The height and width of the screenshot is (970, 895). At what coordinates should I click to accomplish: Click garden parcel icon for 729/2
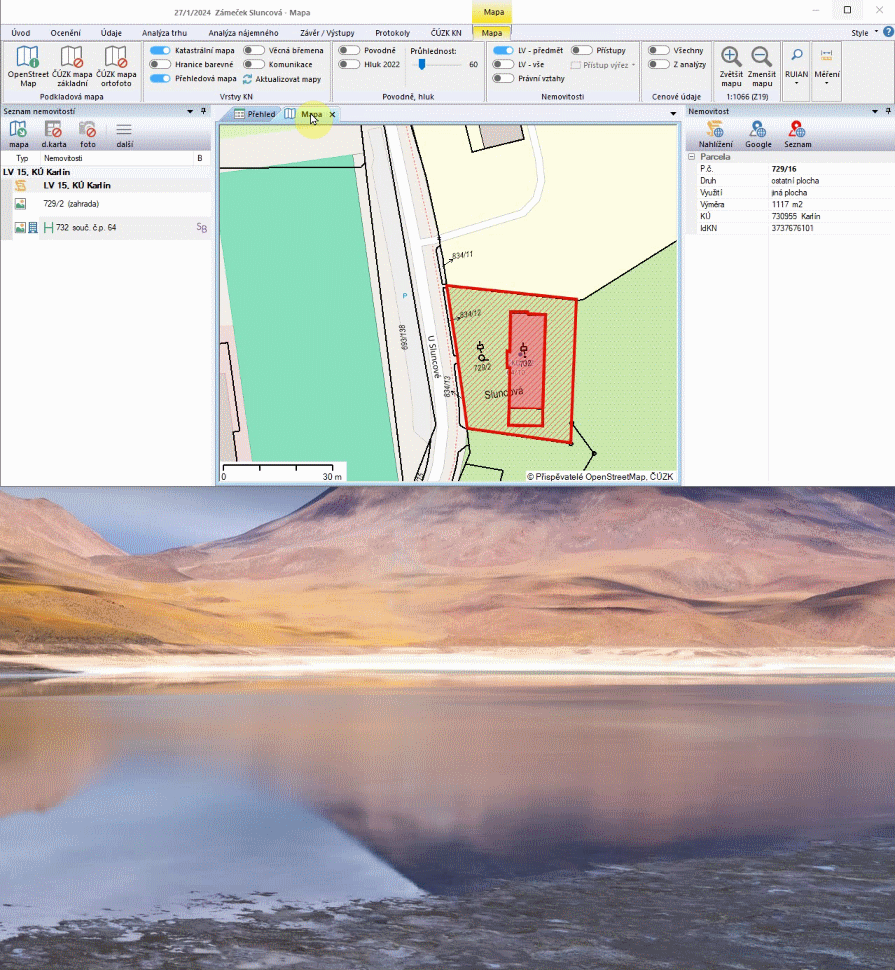click(20, 204)
